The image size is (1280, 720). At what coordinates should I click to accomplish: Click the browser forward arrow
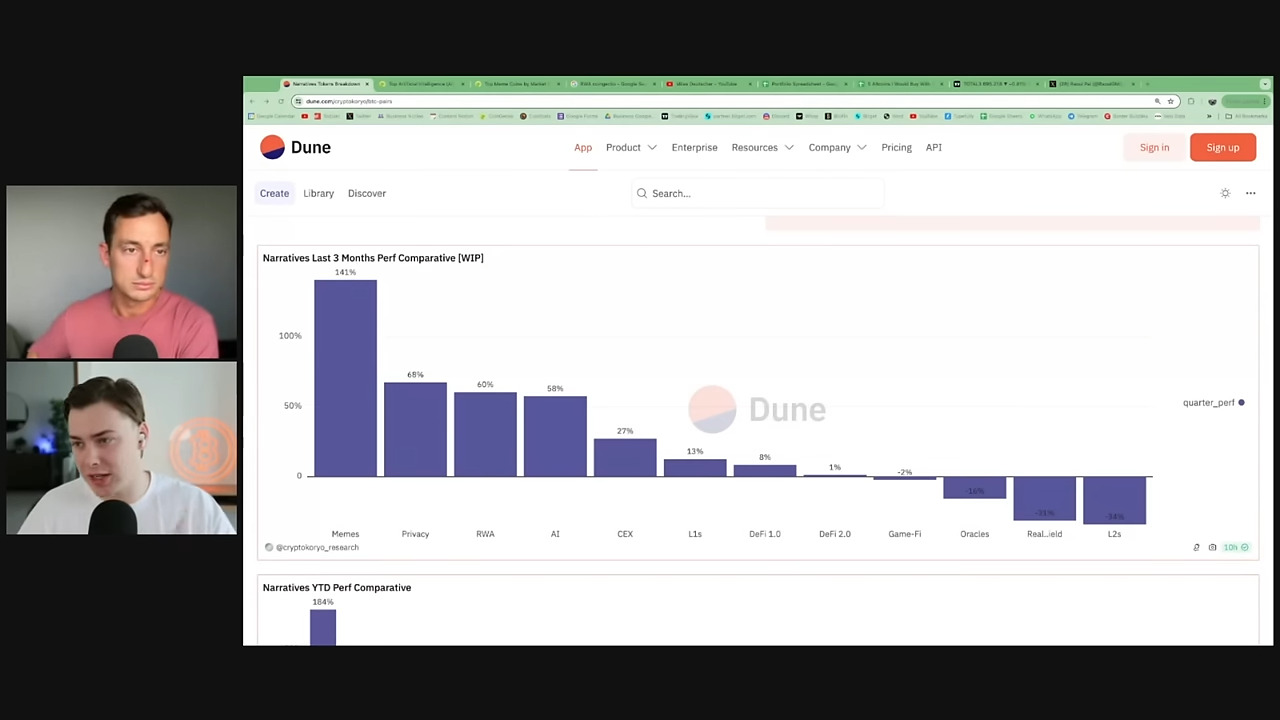click(266, 101)
